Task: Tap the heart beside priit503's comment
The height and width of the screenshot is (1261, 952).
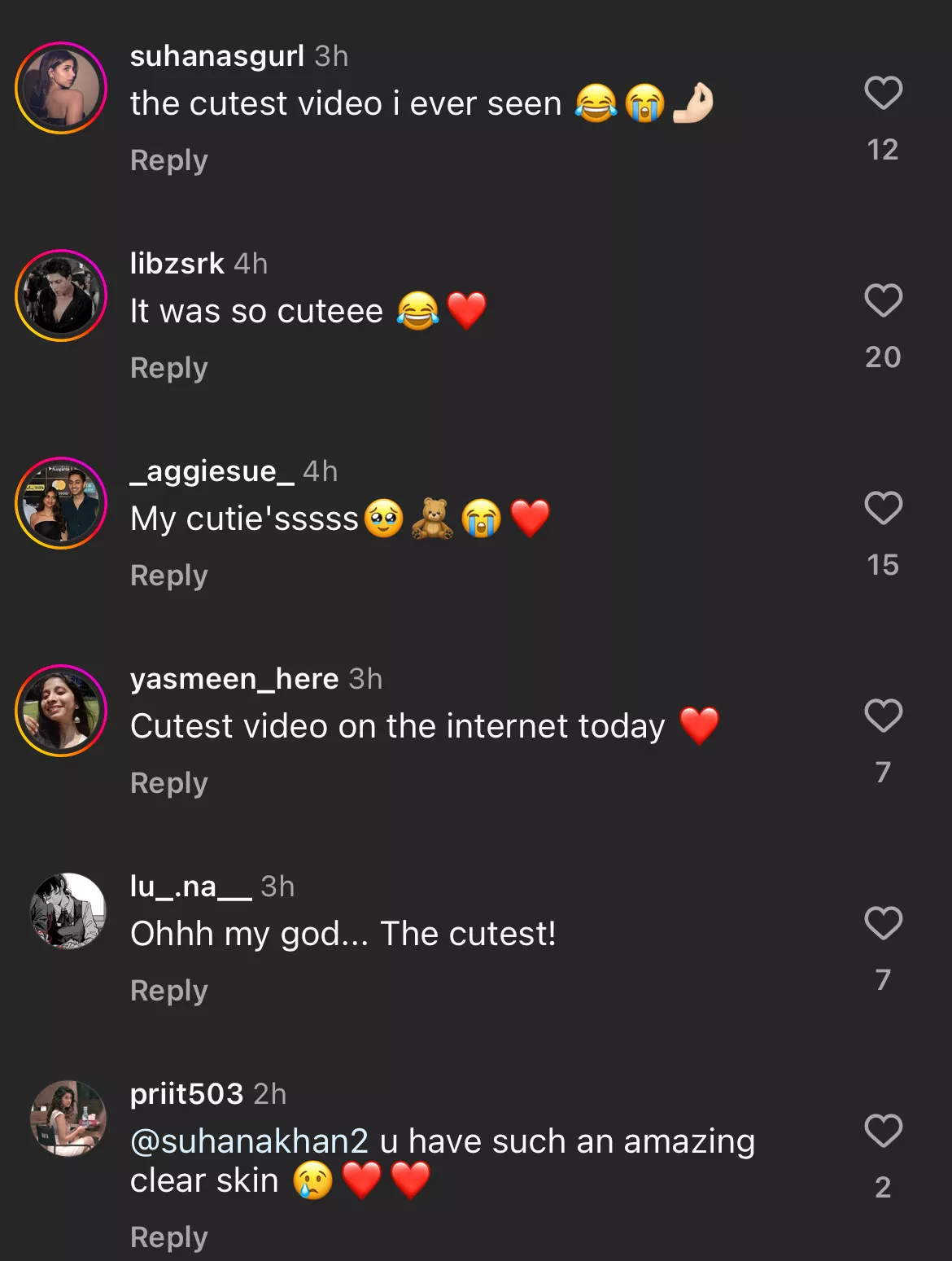Action: [883, 1131]
